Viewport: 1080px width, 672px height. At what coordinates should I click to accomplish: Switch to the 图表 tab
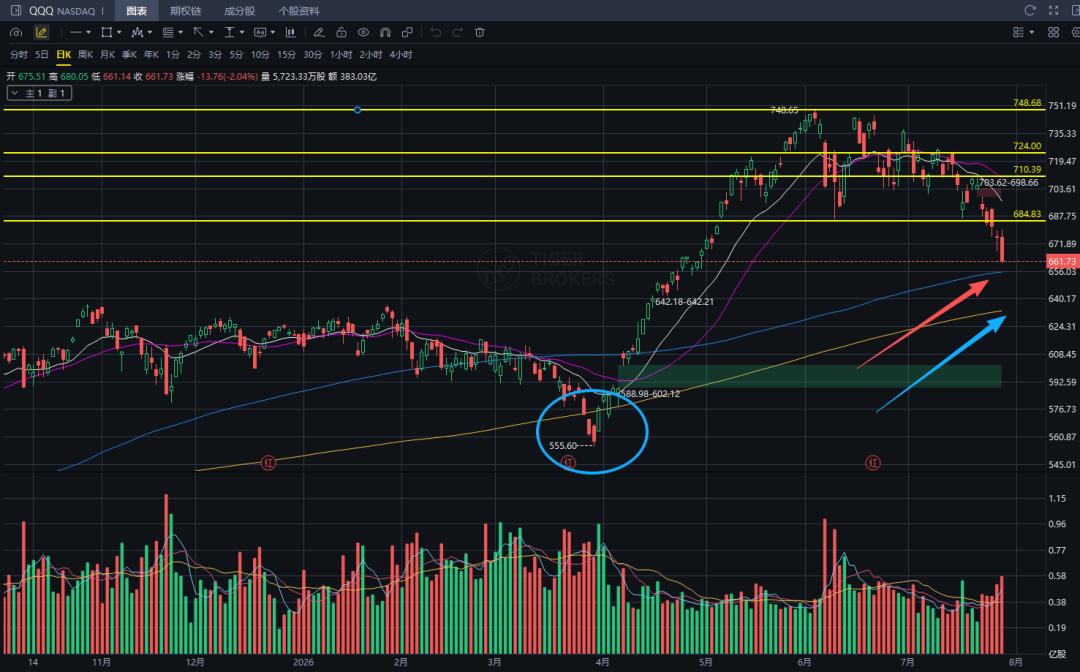click(136, 10)
